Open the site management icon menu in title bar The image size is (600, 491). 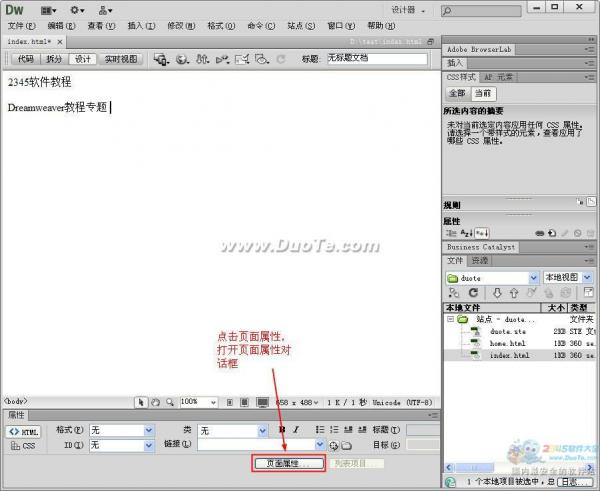coord(105,10)
